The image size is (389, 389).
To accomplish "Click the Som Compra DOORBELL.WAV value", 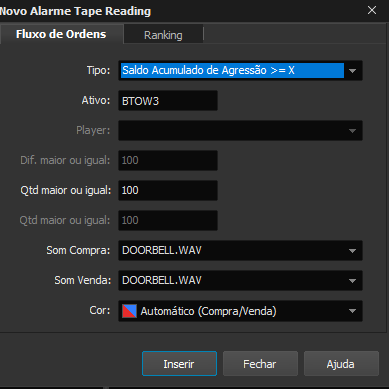I will coord(162,250).
